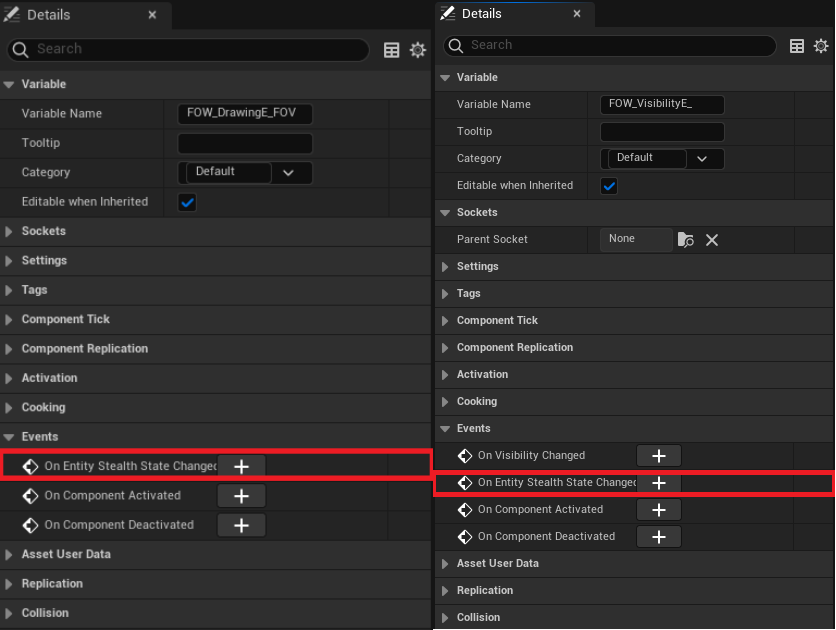
Task: Clear the Parent Socket value
Action: [x=712, y=240]
